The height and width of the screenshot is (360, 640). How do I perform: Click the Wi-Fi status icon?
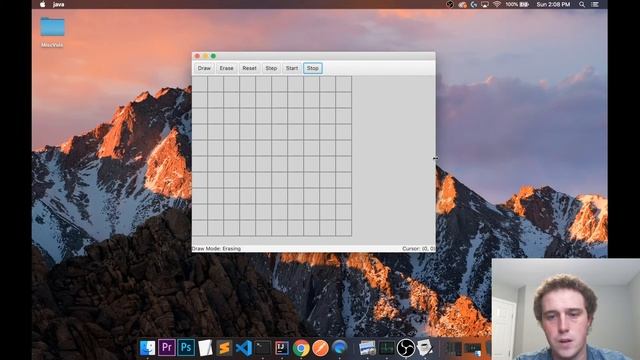[496, 4]
